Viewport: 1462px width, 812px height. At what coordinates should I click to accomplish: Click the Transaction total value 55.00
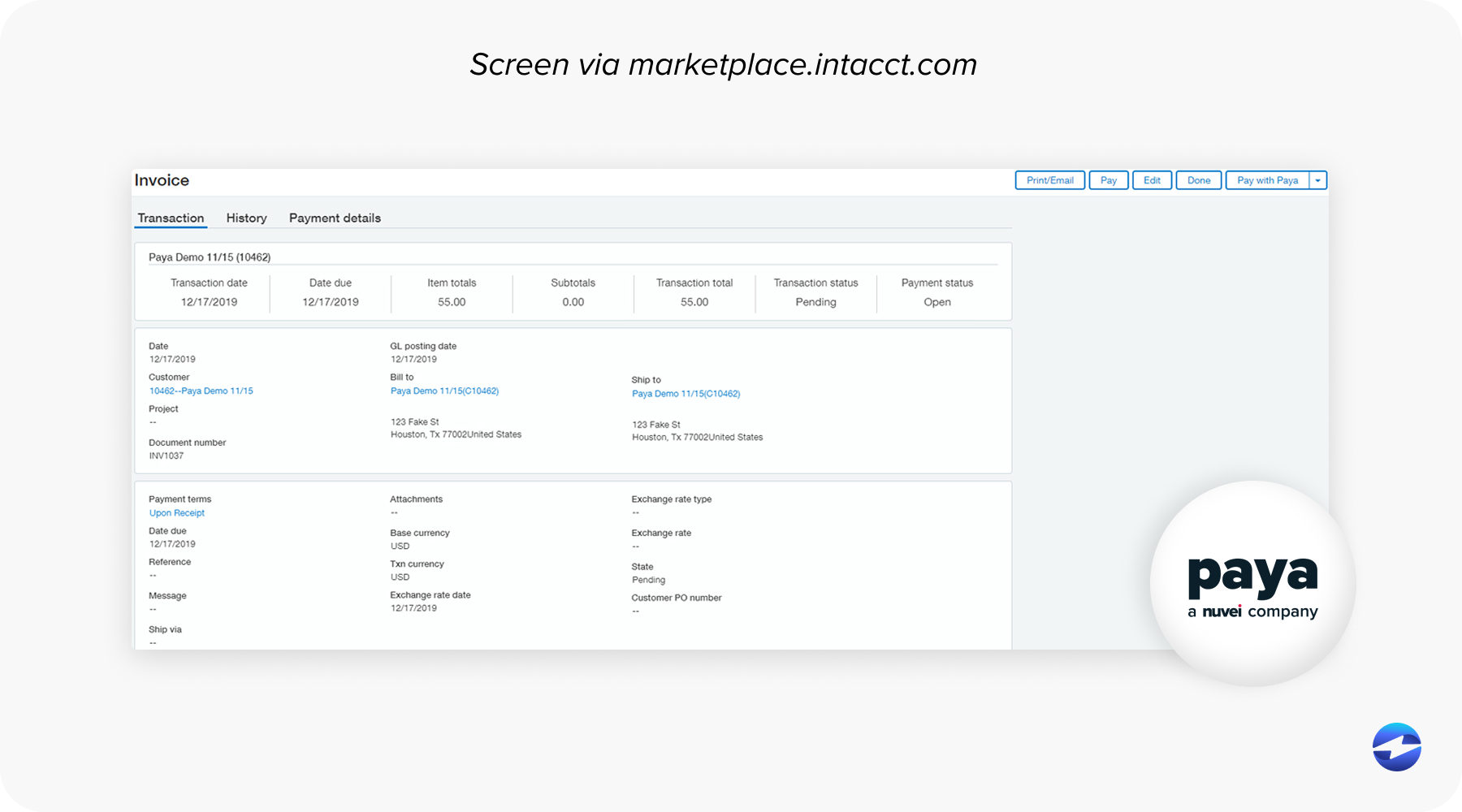click(694, 301)
